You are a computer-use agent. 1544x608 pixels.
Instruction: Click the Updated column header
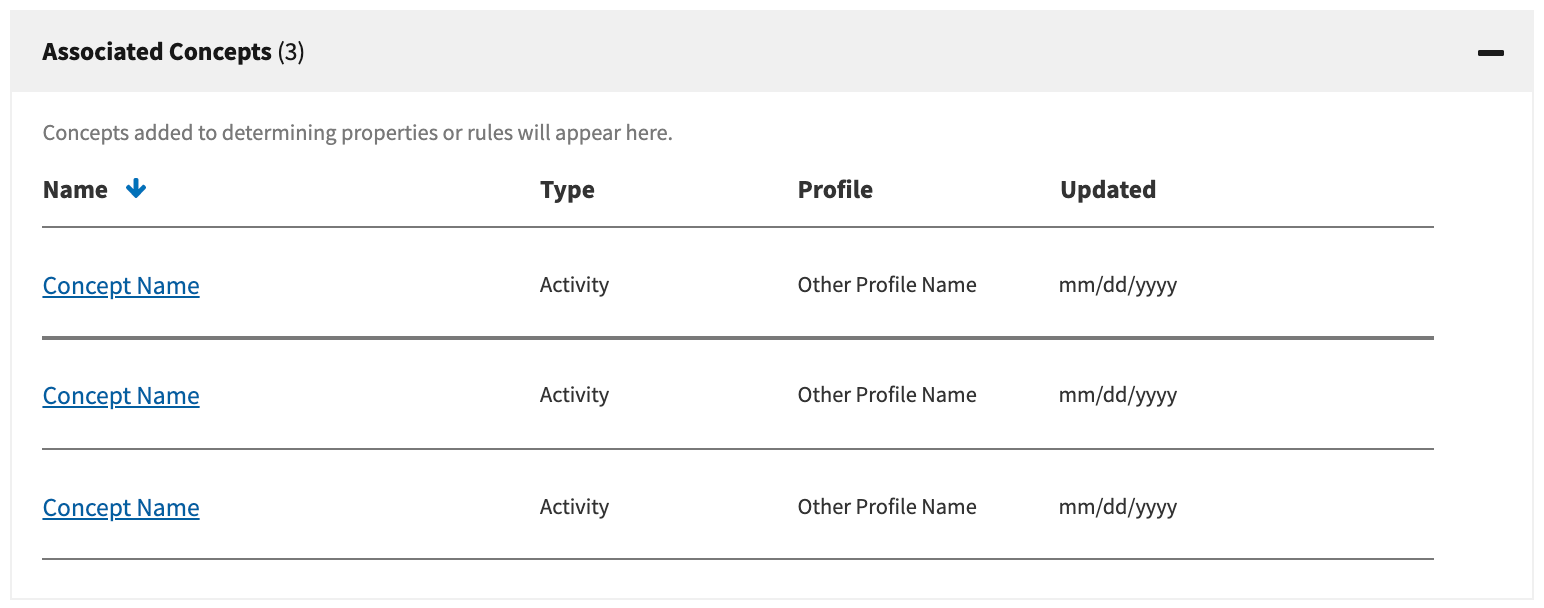click(1108, 190)
